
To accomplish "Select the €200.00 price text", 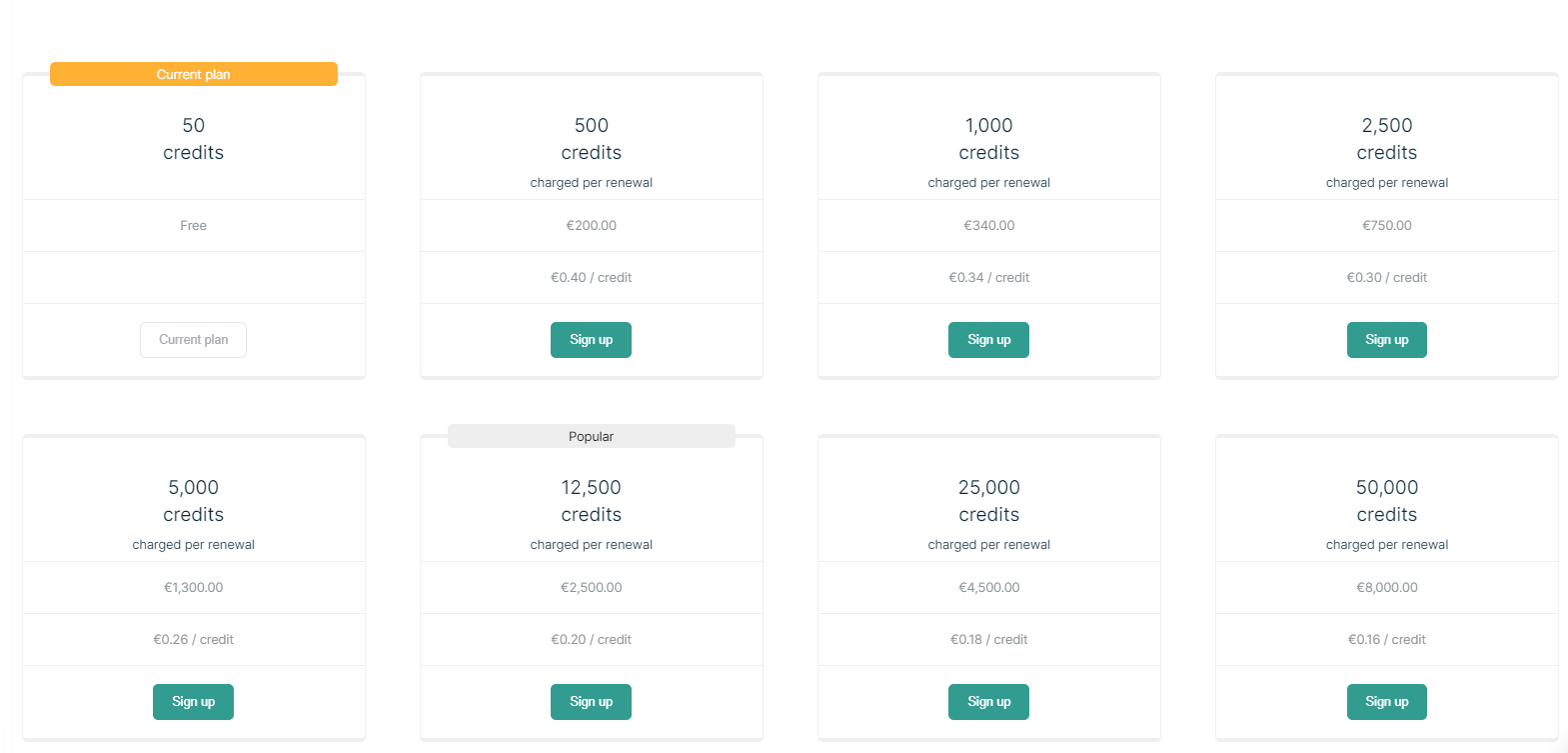I will (592, 226).
